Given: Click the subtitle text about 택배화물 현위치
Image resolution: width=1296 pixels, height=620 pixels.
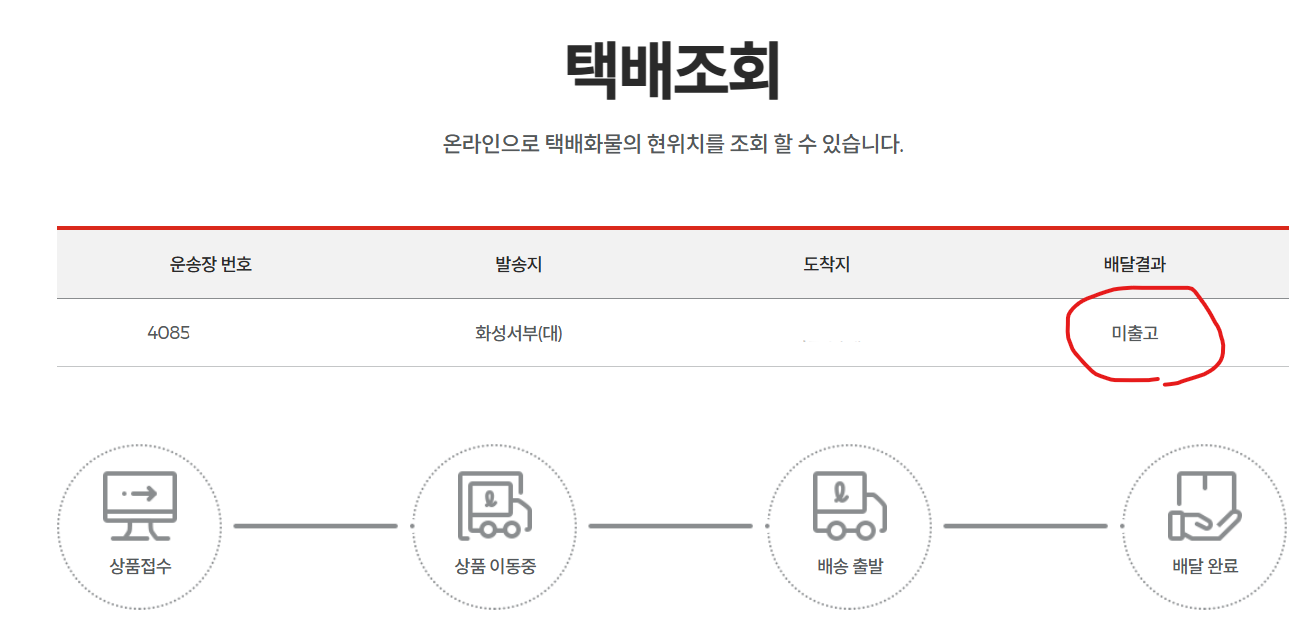Looking at the screenshot, I should point(672,144).
